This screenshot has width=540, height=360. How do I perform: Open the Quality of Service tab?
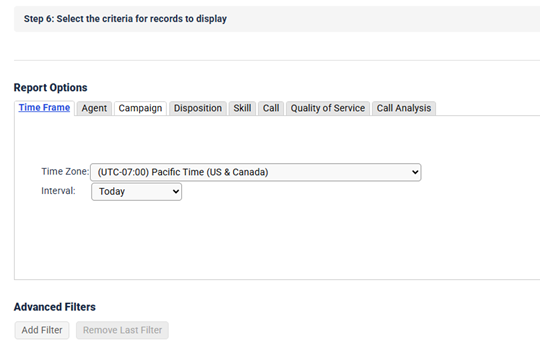coord(328,108)
